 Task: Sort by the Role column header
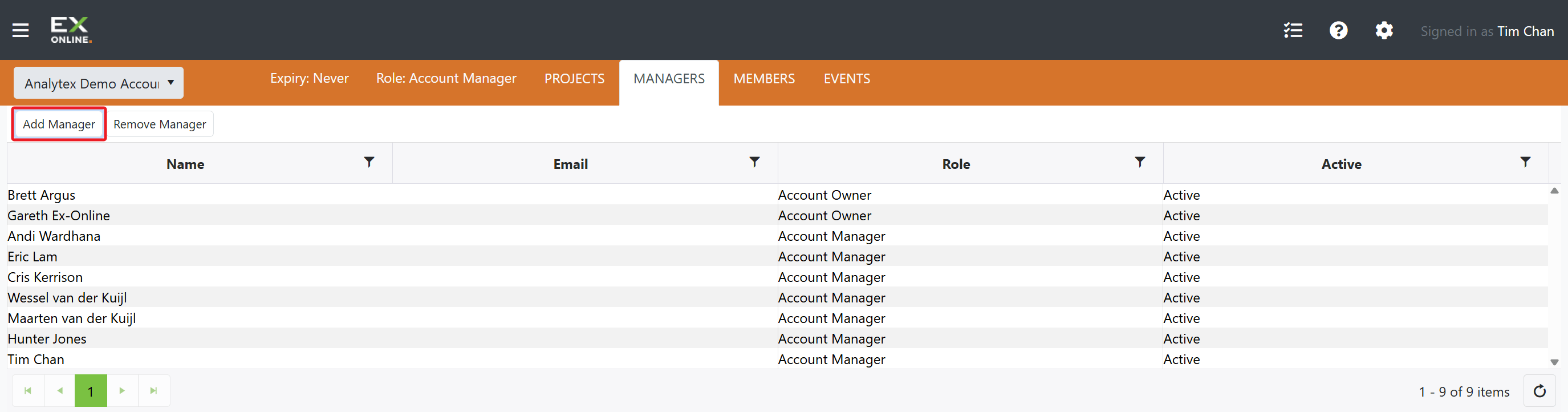click(956, 164)
